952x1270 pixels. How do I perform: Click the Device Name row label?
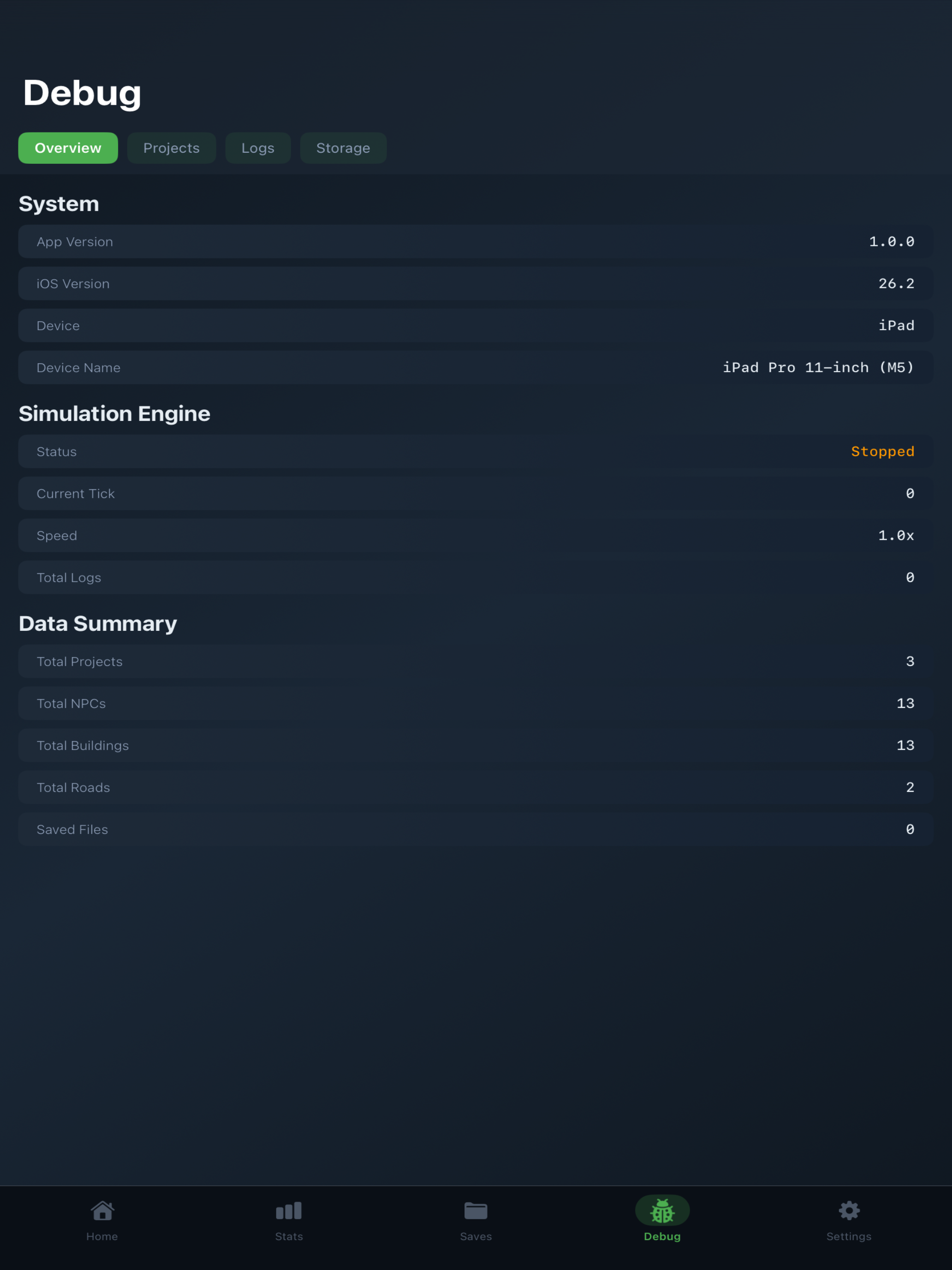click(78, 367)
